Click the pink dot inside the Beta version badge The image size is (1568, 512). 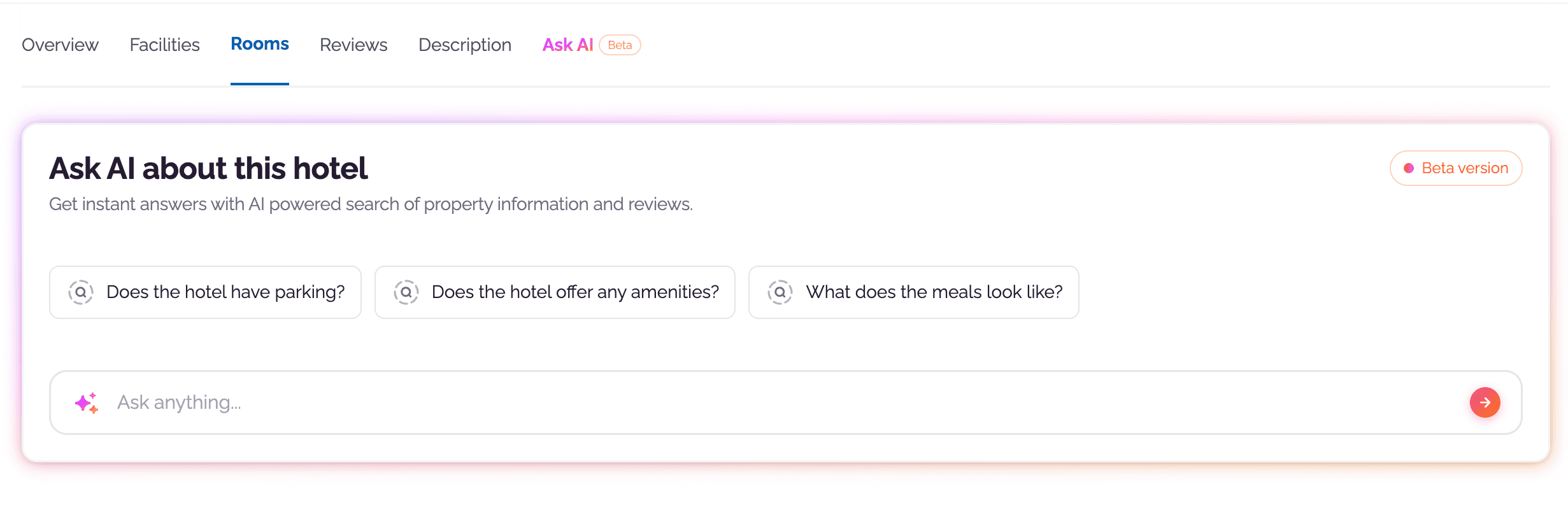(x=1409, y=168)
